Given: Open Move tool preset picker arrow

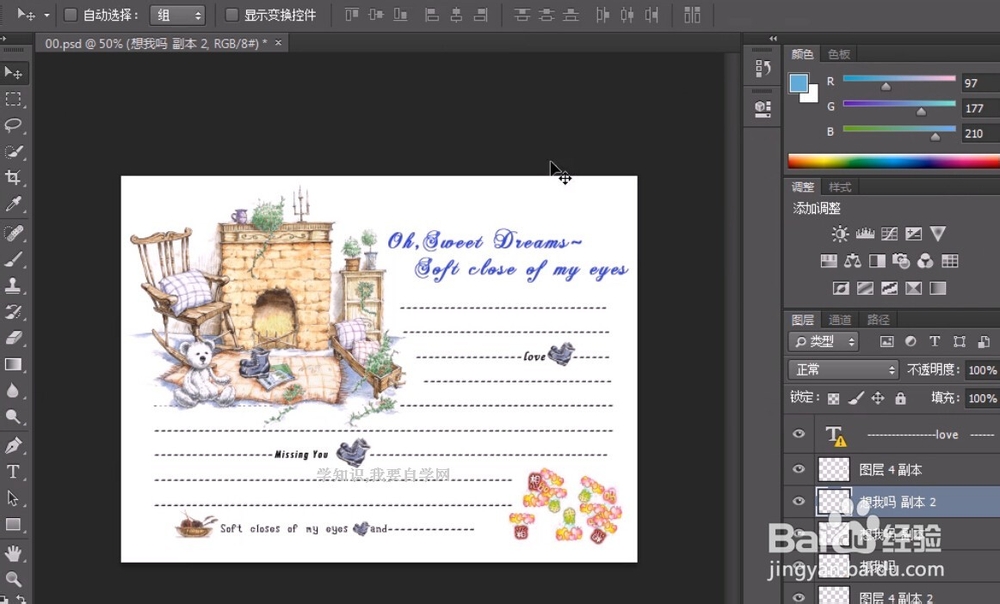Looking at the screenshot, I should tap(47, 15).
